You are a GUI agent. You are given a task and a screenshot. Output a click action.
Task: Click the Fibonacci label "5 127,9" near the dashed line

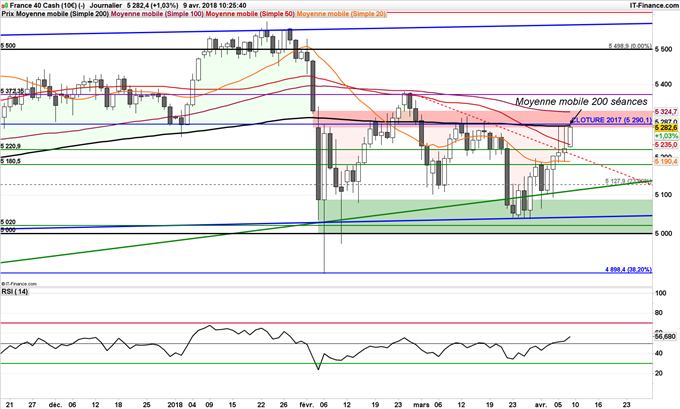(x=628, y=181)
